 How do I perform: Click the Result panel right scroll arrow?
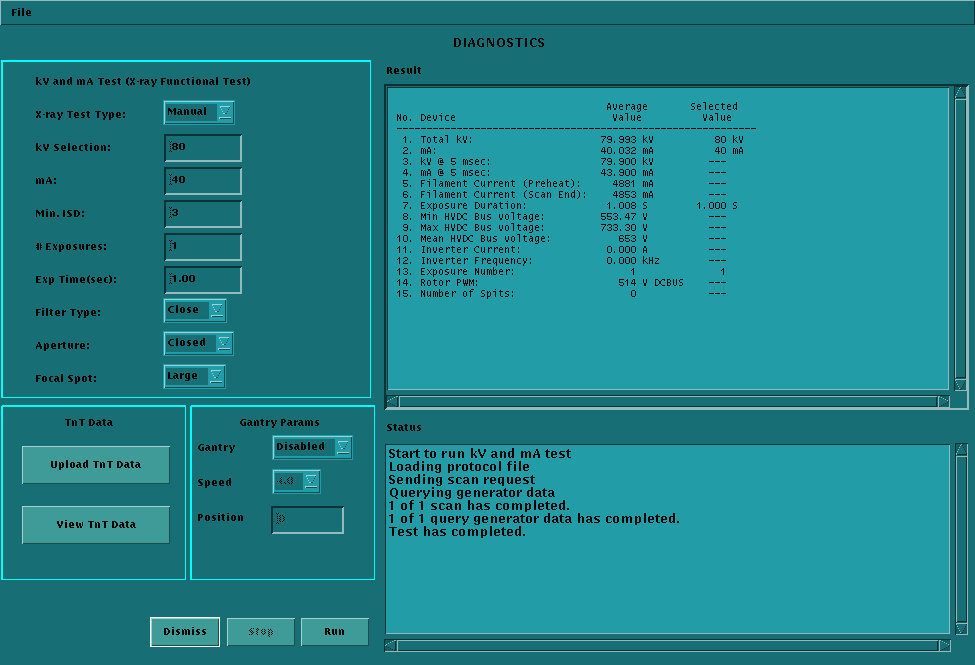tap(943, 401)
